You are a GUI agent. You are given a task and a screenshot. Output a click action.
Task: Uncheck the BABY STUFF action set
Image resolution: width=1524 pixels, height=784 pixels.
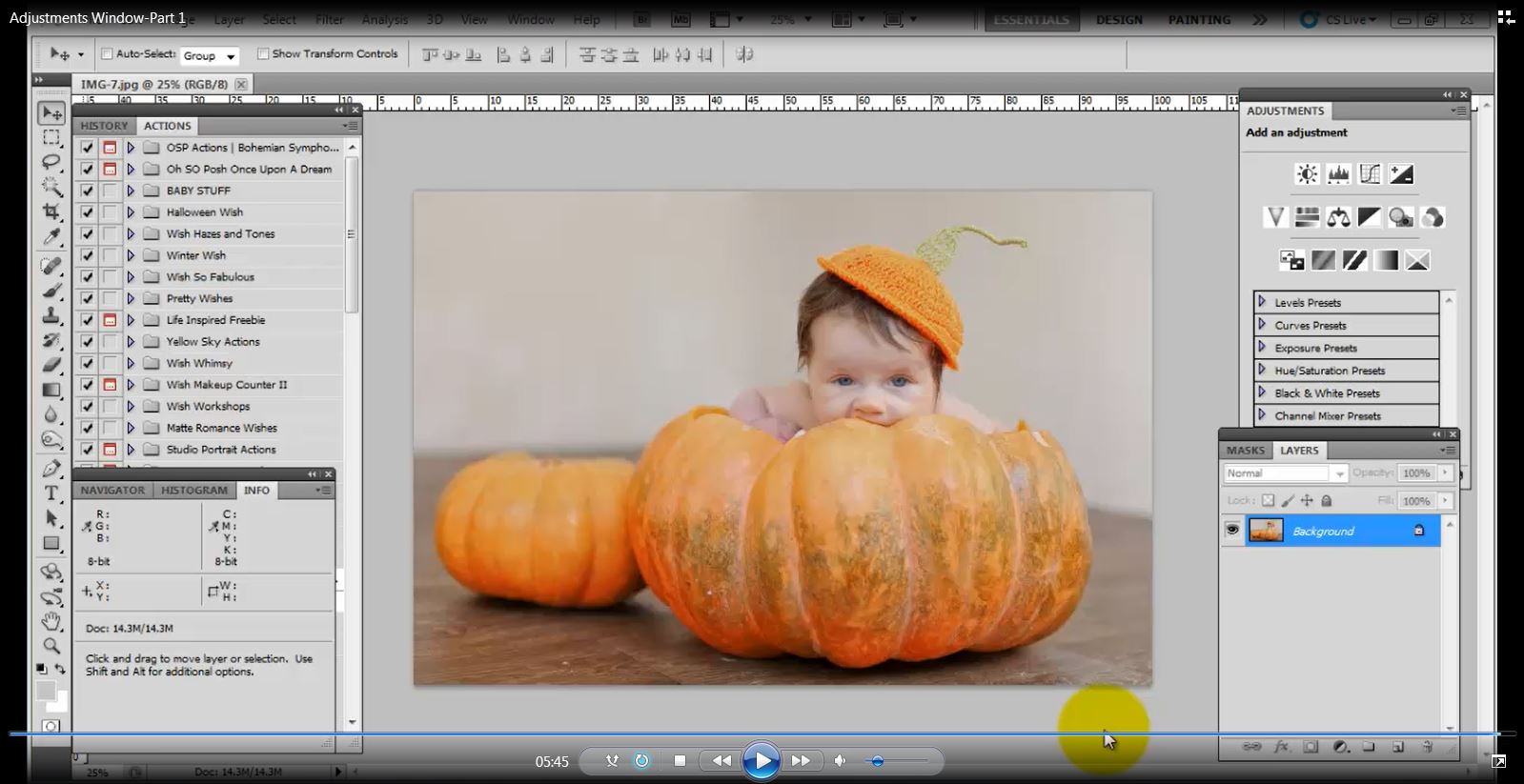[88, 191]
